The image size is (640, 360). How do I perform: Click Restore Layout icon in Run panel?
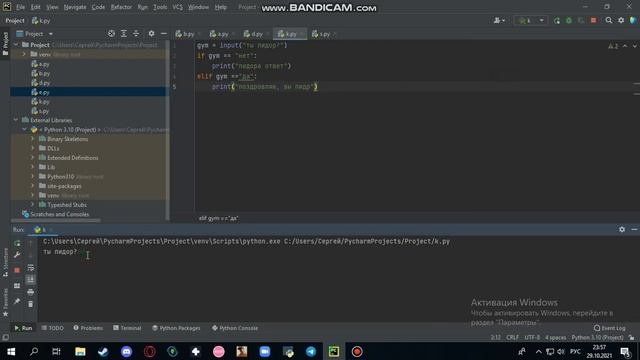tap(17, 286)
